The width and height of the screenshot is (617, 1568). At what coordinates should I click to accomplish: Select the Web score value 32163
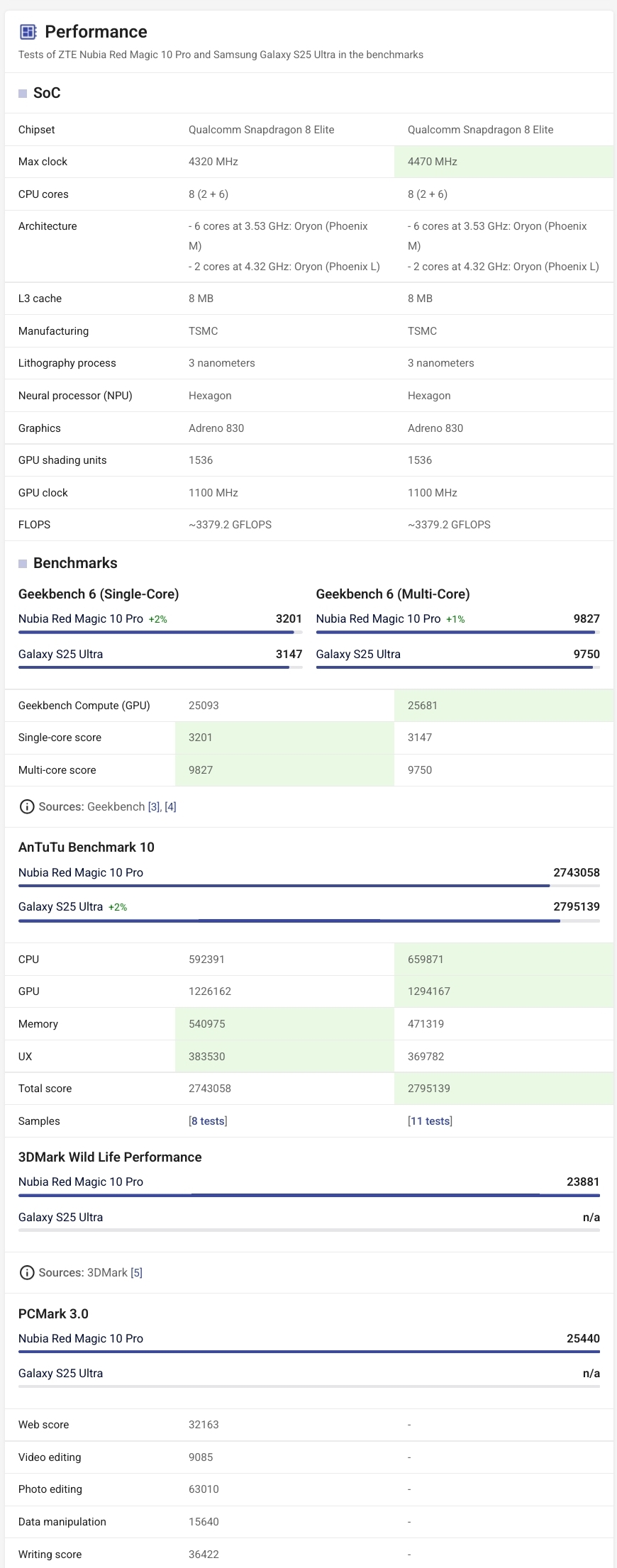pos(204,1425)
